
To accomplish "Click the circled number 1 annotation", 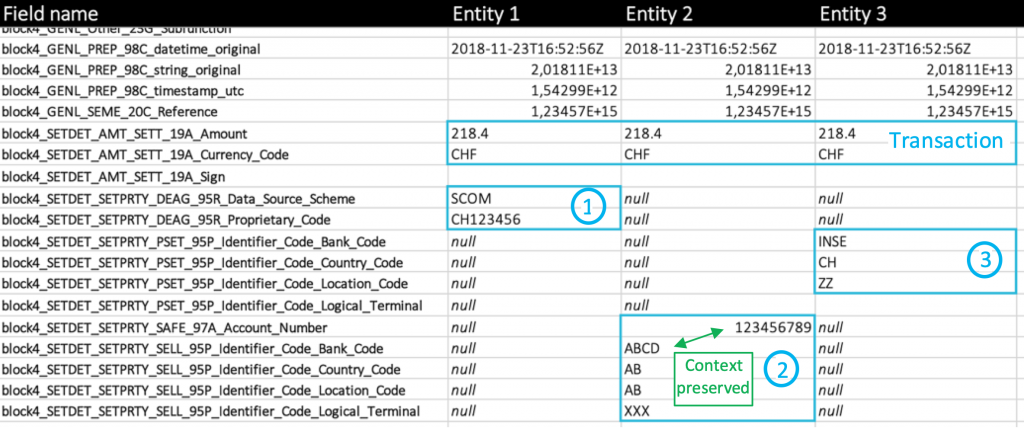I will [x=586, y=207].
